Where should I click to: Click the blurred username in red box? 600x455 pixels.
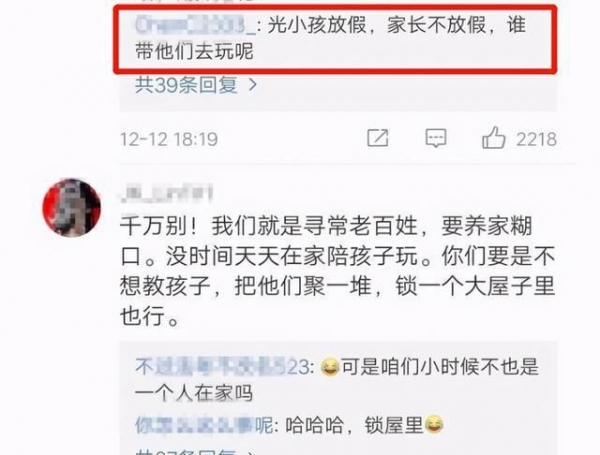coord(195,26)
